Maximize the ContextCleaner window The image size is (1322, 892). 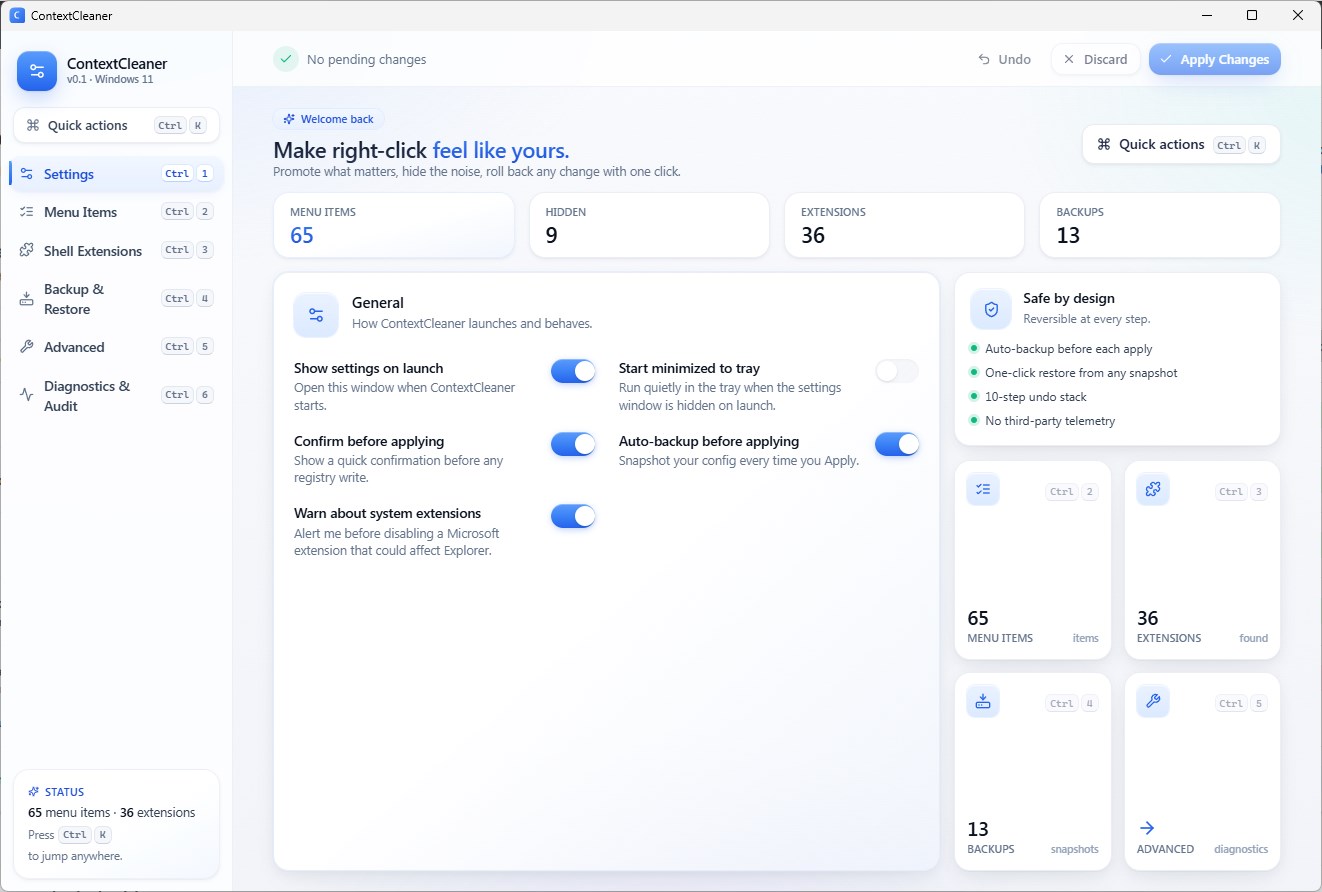click(x=1252, y=15)
